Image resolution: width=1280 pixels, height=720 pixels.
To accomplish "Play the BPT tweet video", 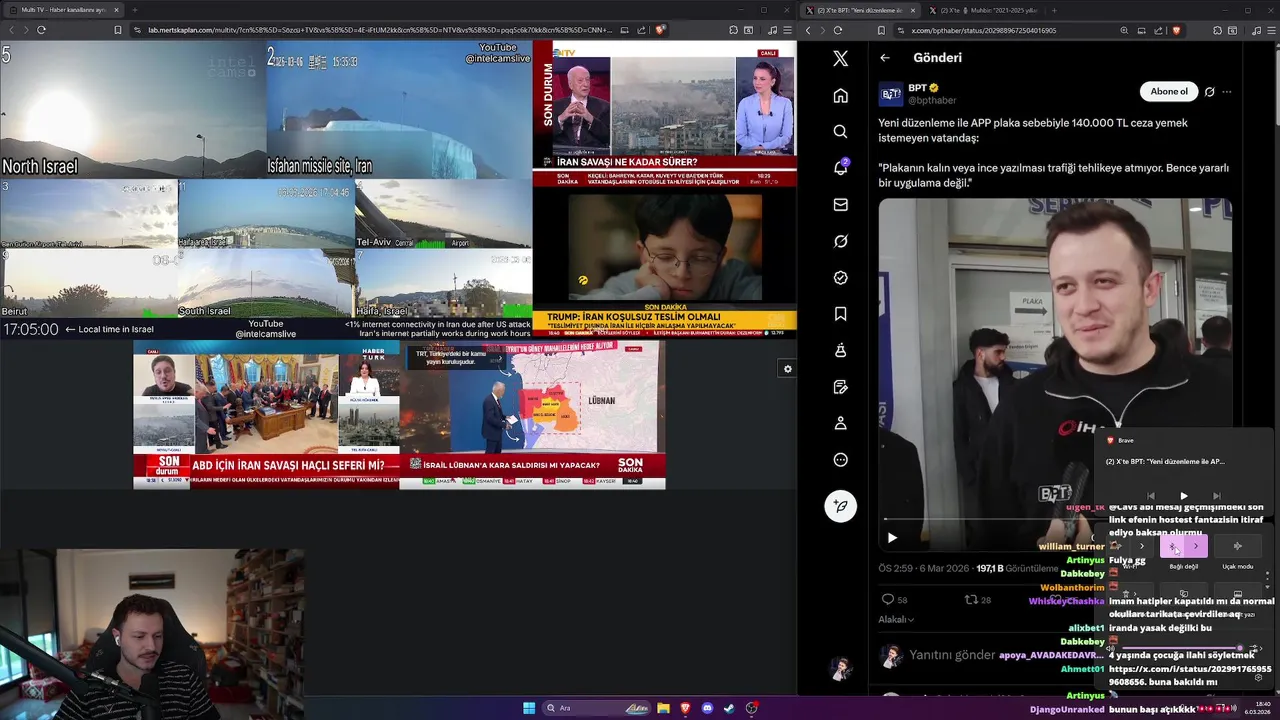I will 892,538.
